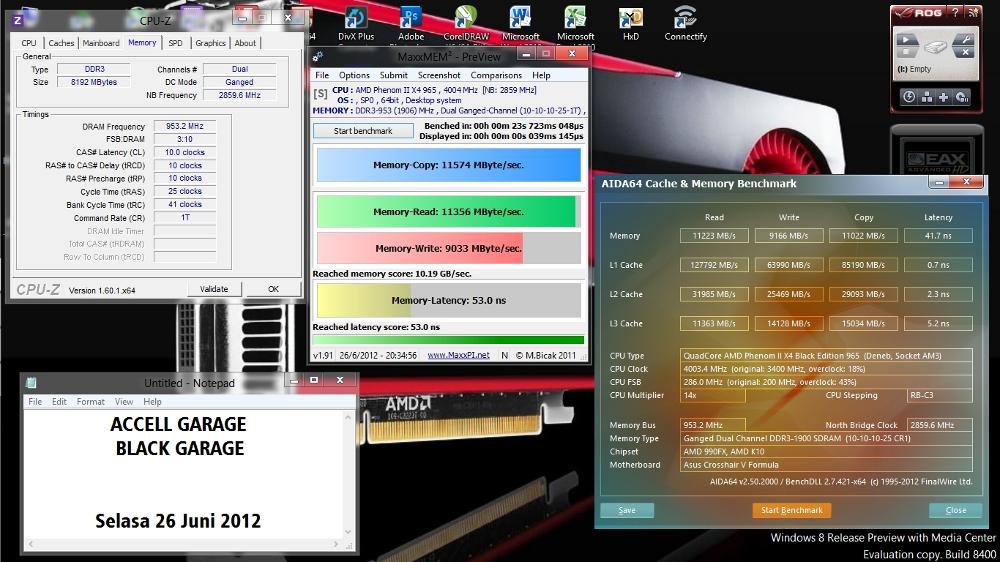This screenshot has height=562, width=1000.
Task: Open the Microsoft Word desktop shortcut
Action: (x=520, y=24)
